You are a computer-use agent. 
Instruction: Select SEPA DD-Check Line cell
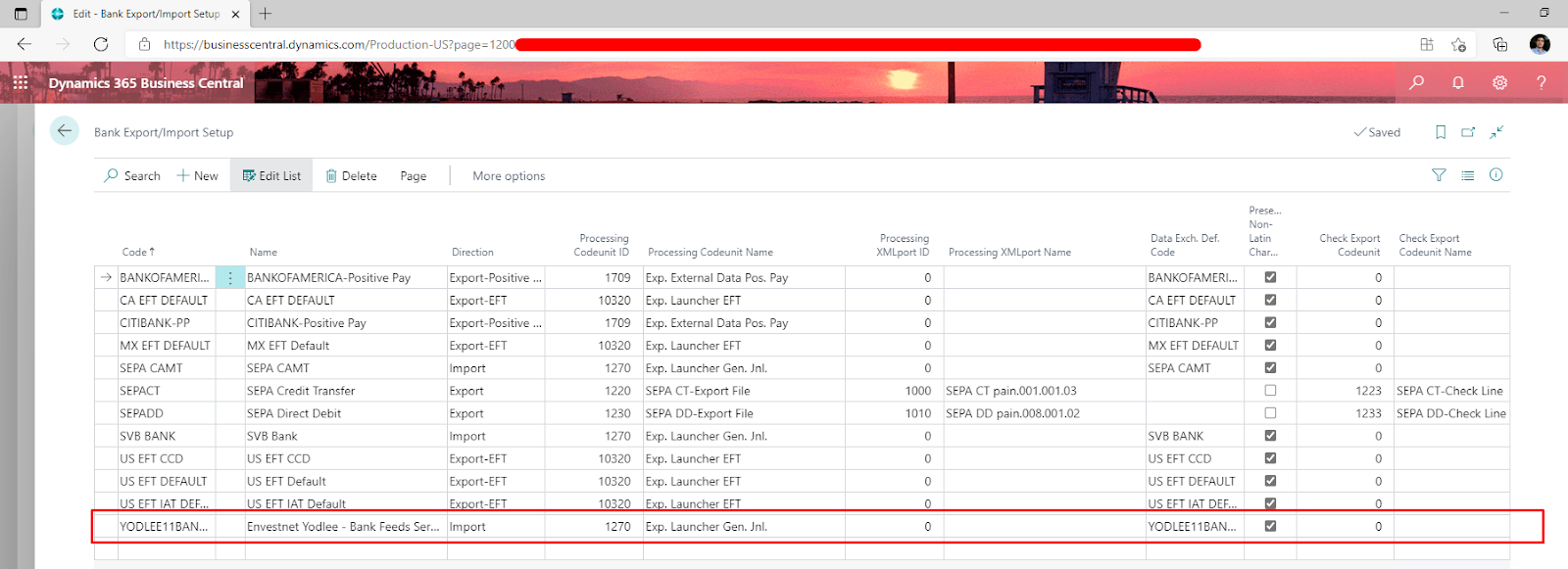tap(1451, 413)
